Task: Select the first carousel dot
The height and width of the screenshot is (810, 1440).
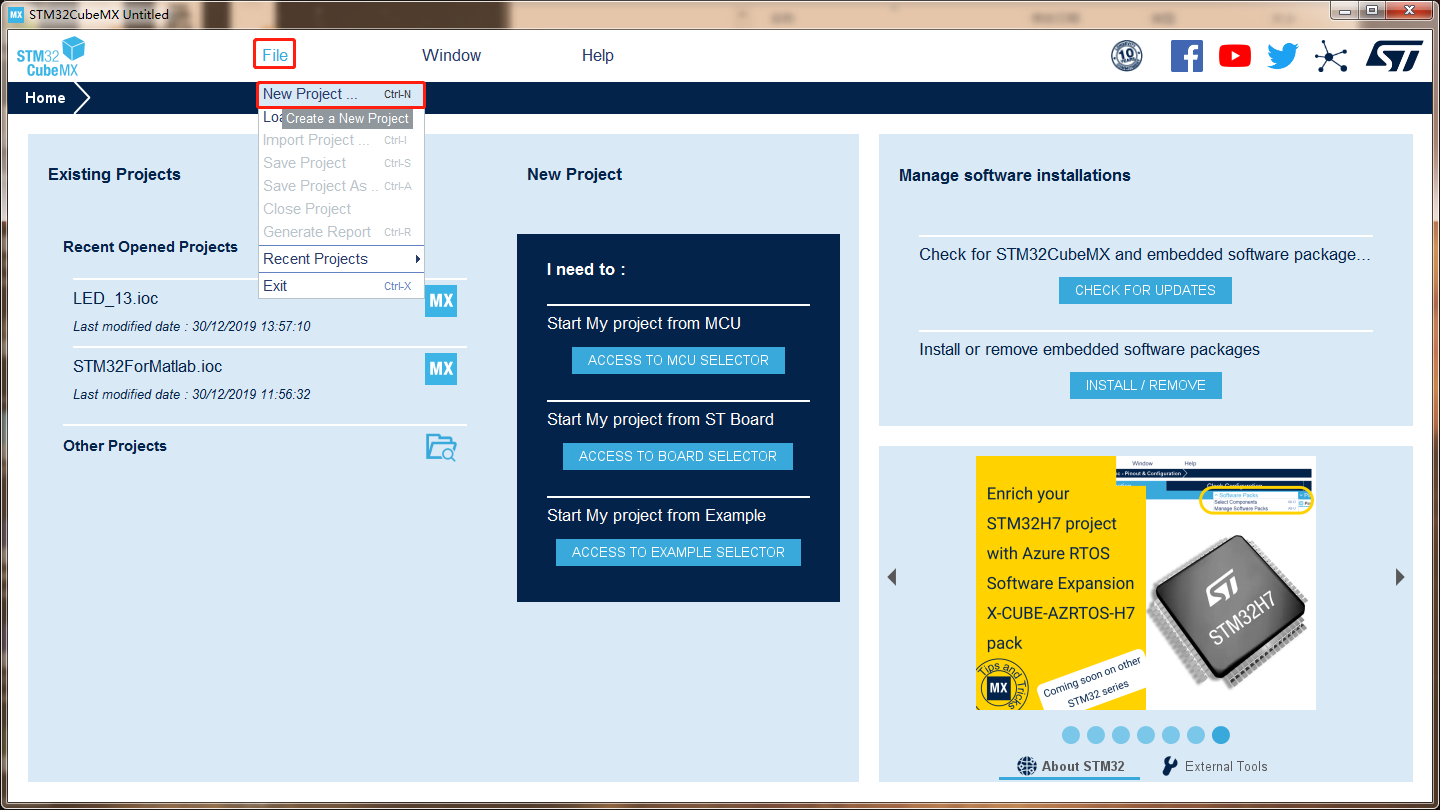Action: click(x=1071, y=735)
